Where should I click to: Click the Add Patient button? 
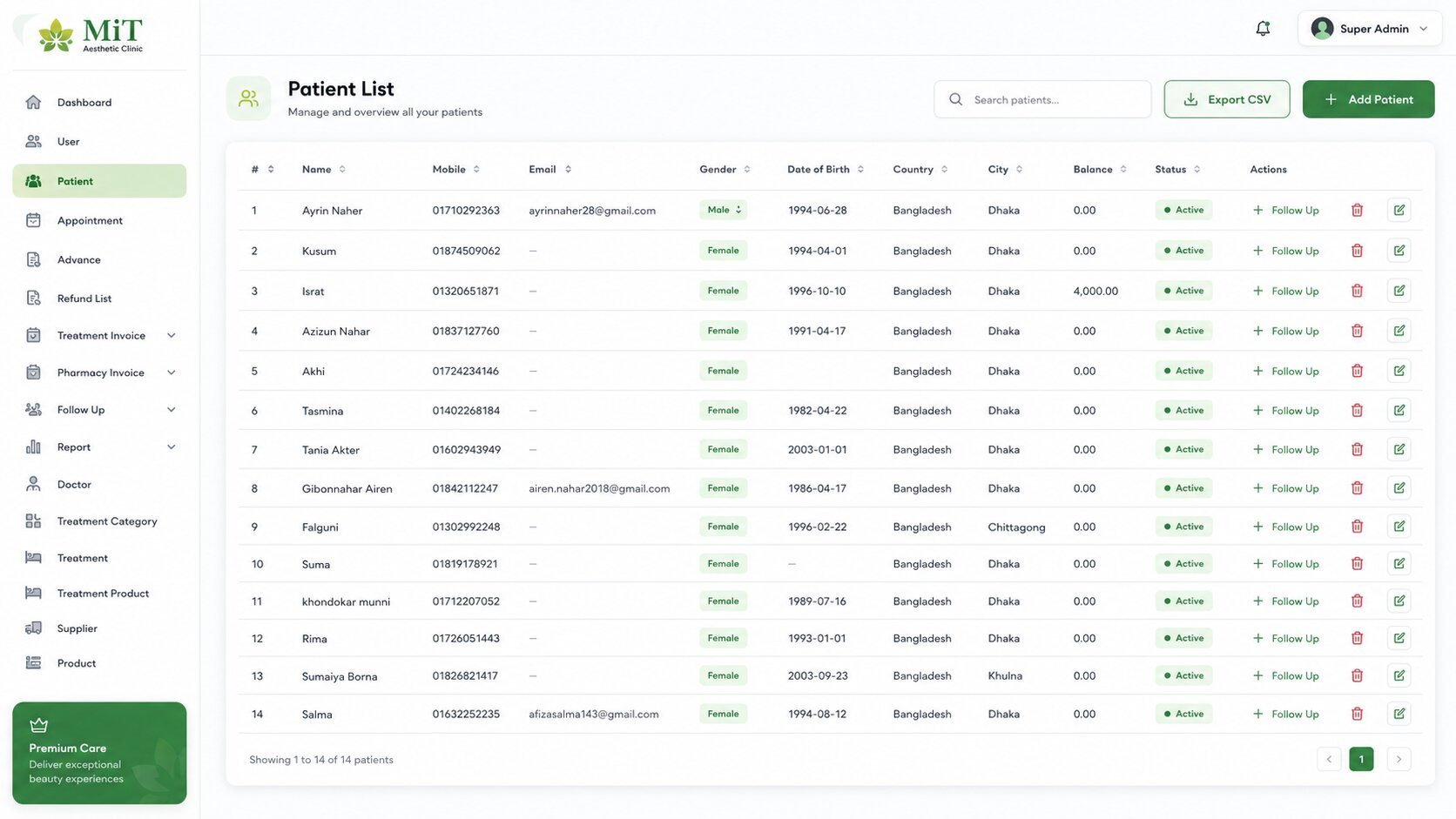1368,99
